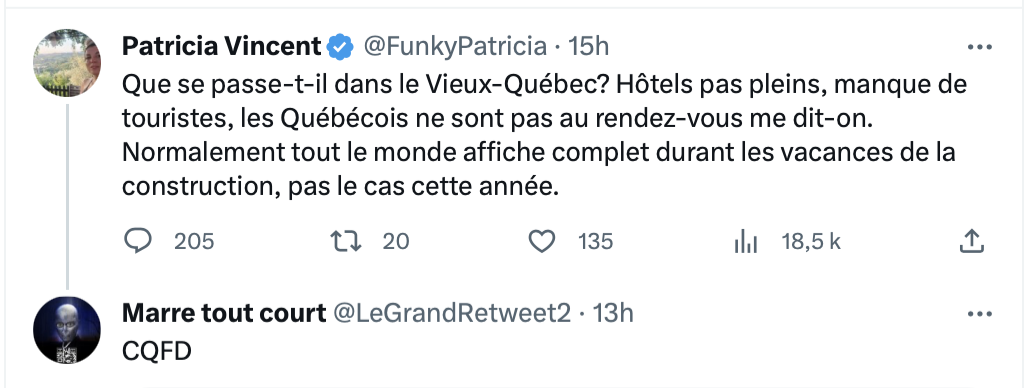Visit Patricia Vincent's profile via display name
The height and width of the screenshot is (388, 1024).
(x=221, y=46)
